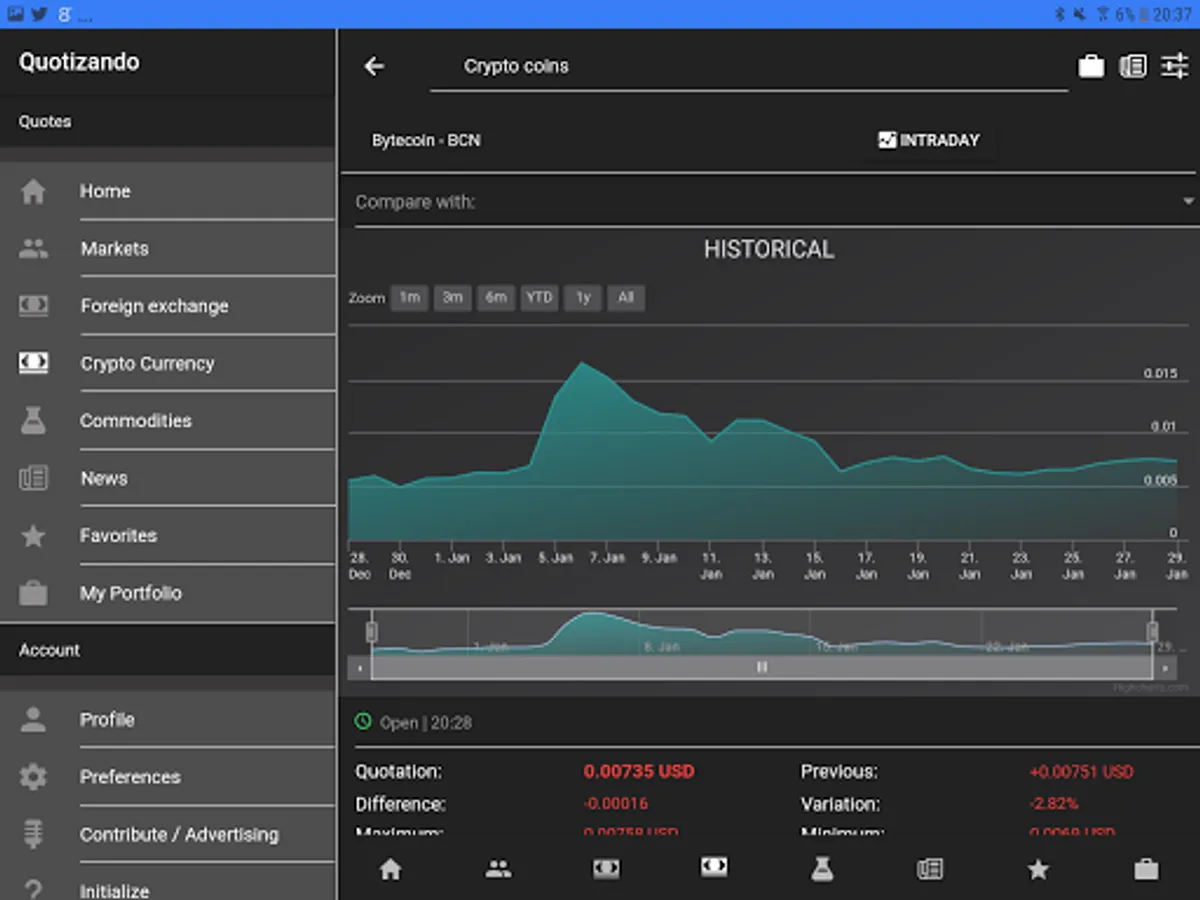Open Preferences in the Account section
Viewport: 1200px width, 900px height.
(167, 777)
